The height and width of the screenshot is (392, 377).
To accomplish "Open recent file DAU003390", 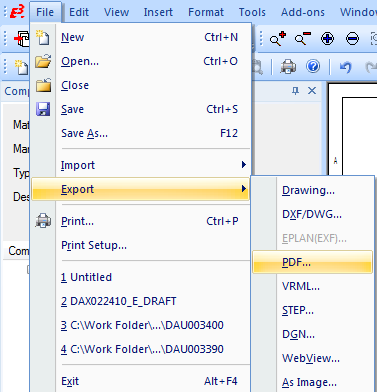I will 140,349.
